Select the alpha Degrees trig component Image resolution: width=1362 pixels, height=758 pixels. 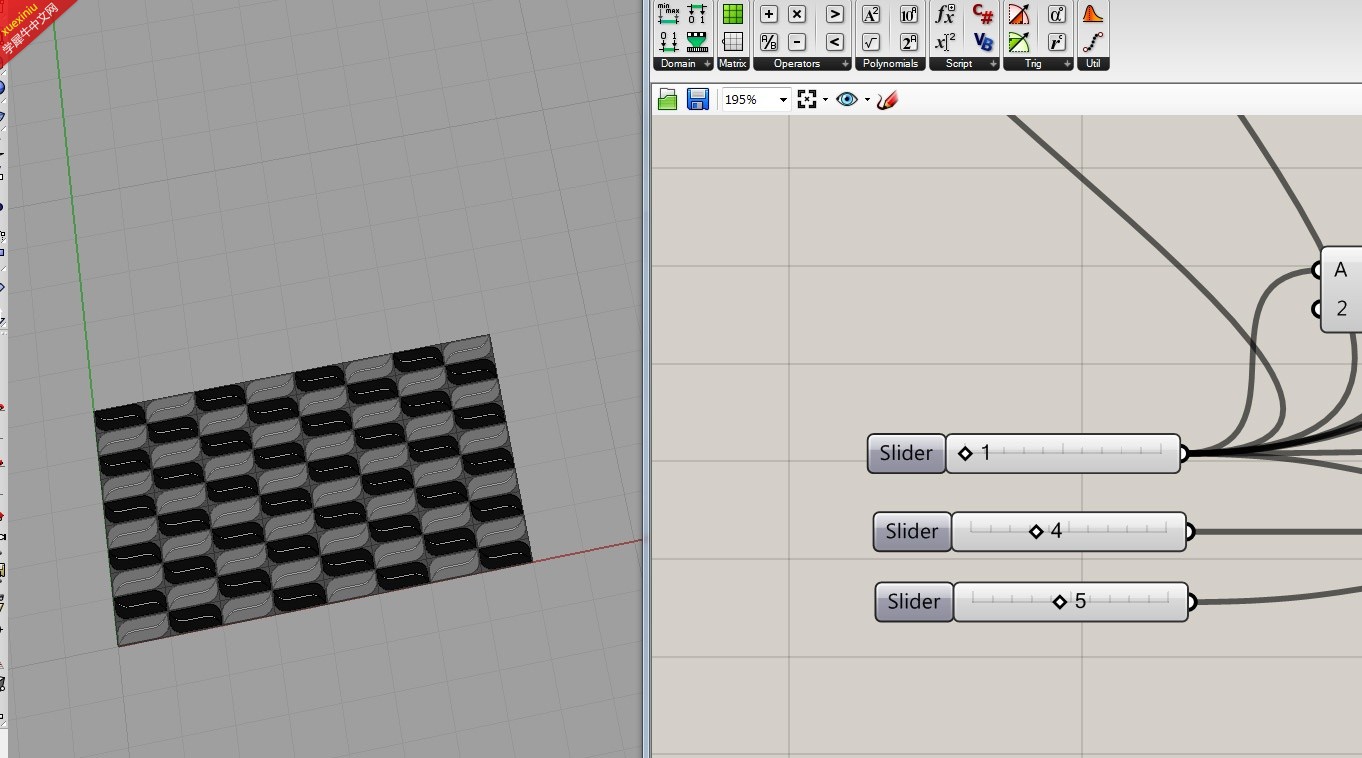1057,14
